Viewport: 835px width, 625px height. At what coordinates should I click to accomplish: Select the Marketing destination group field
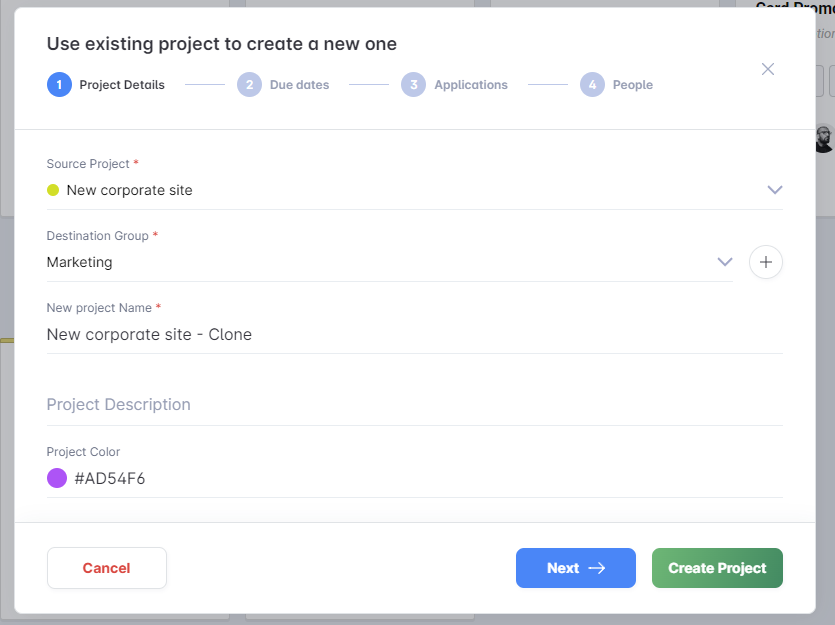(380, 262)
